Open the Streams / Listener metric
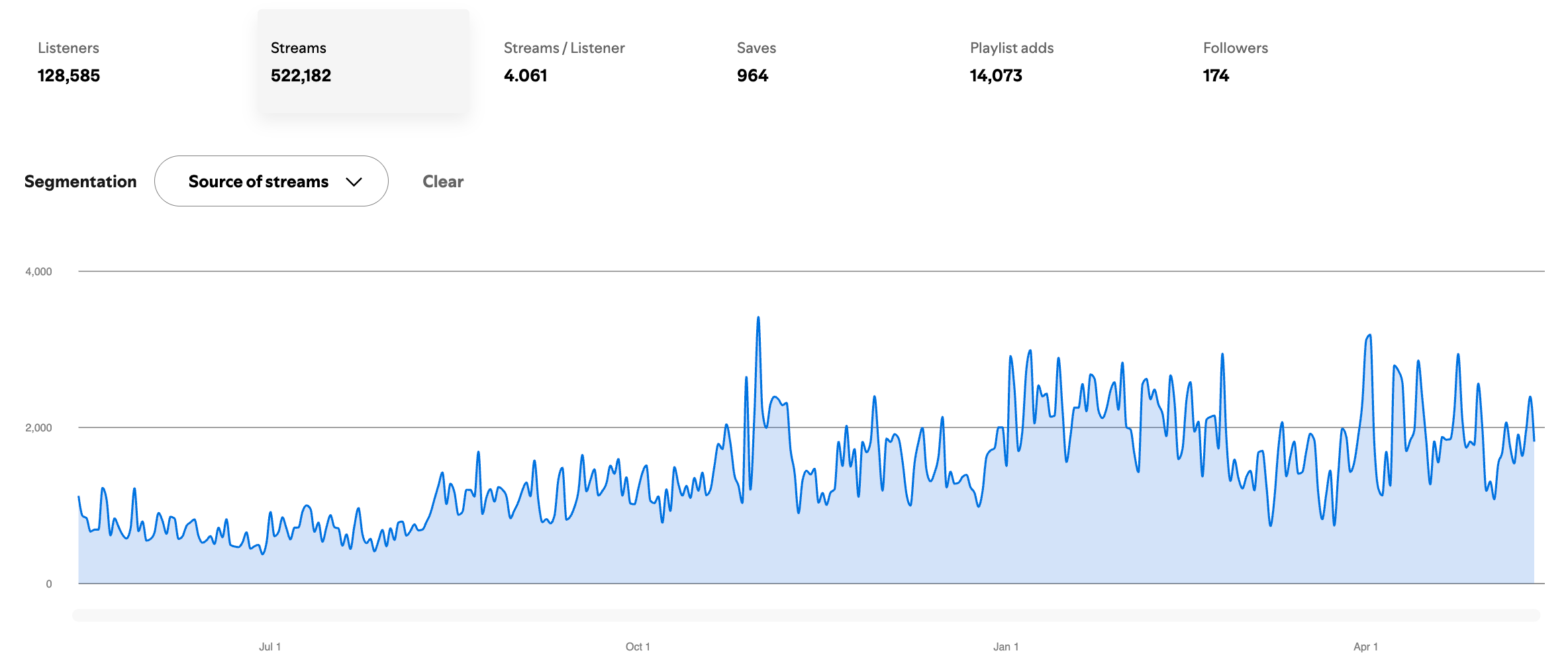 coord(563,62)
